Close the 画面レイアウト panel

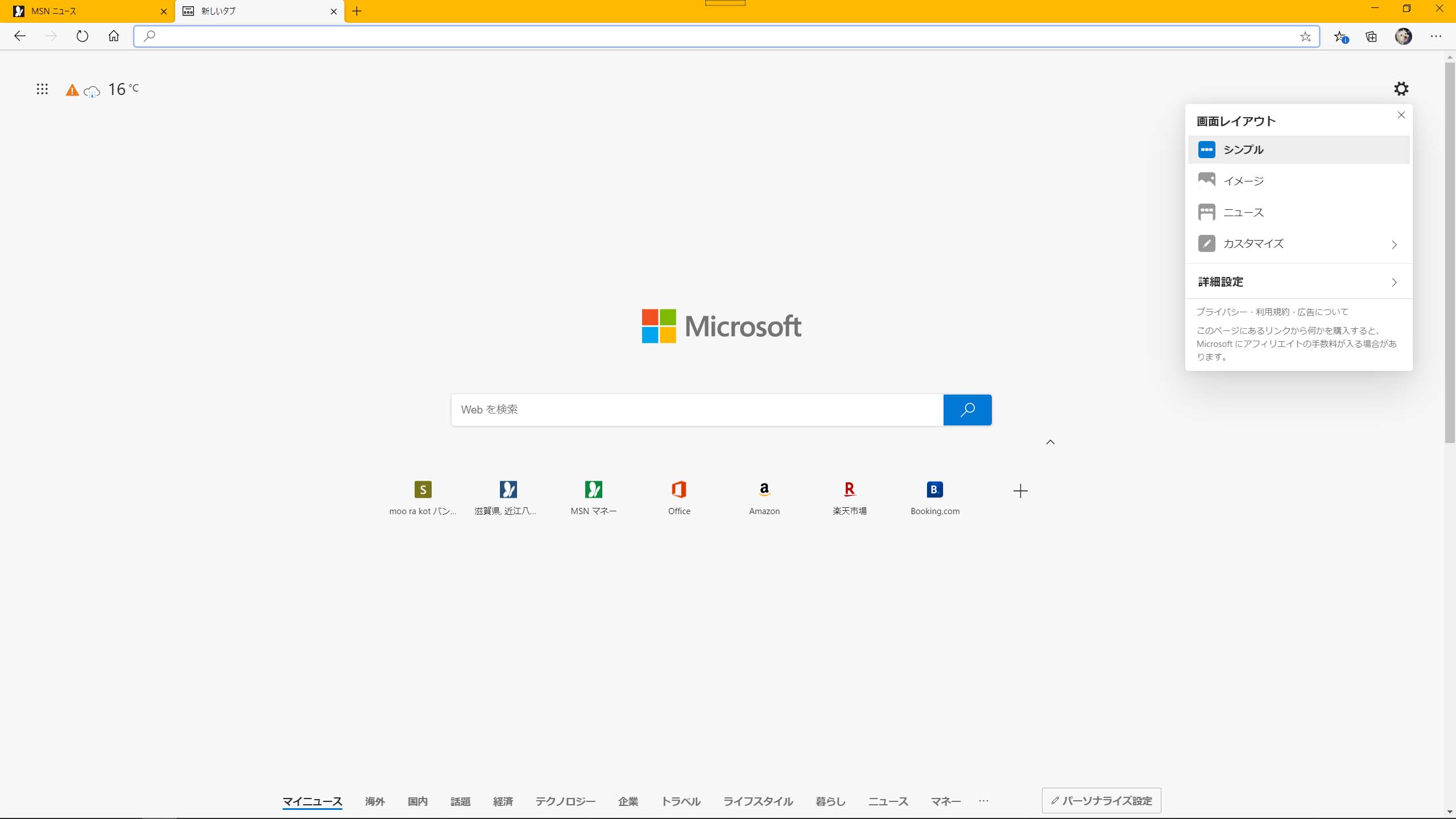[1401, 115]
